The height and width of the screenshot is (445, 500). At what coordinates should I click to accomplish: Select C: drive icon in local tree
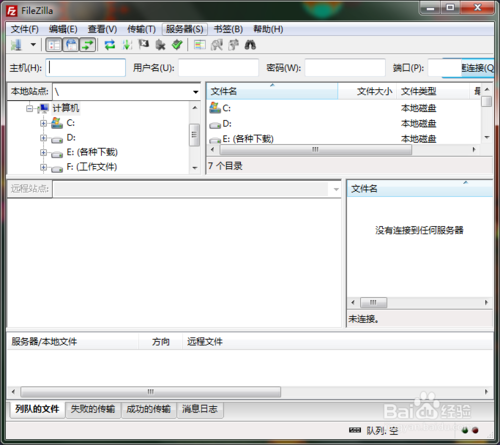coord(57,123)
